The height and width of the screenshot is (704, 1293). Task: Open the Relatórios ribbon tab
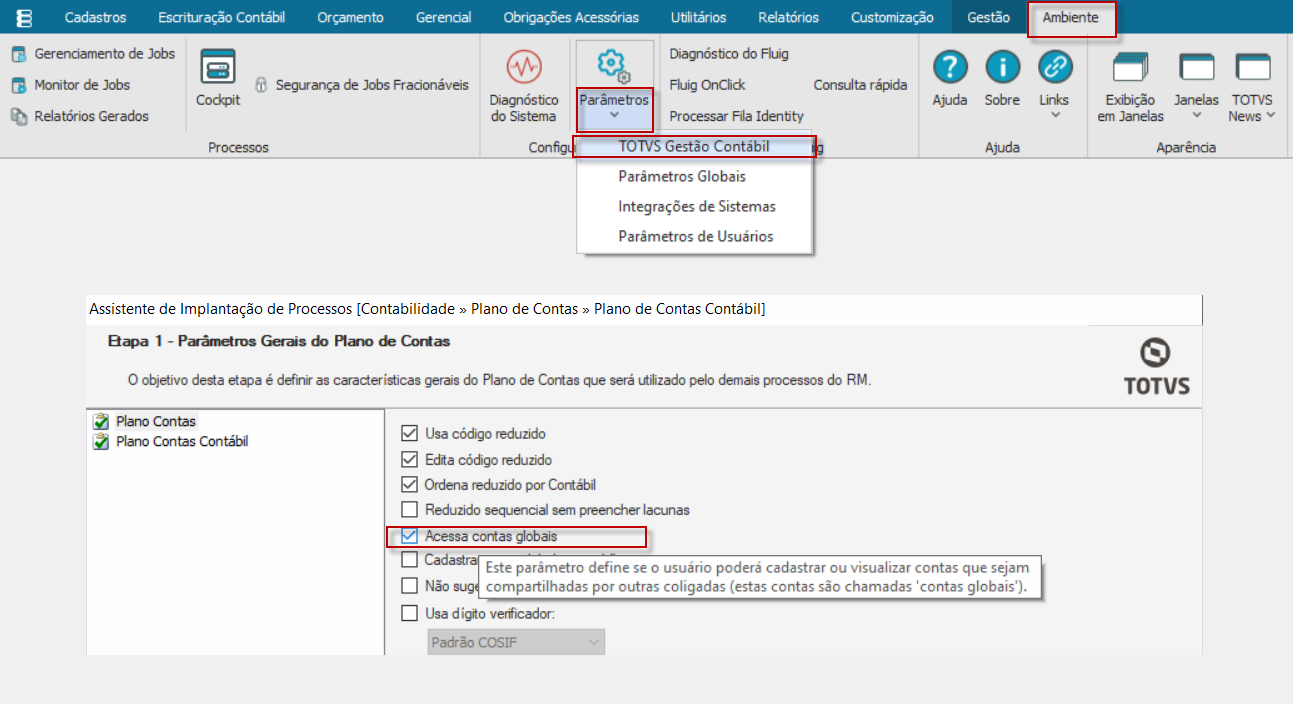[x=788, y=17]
